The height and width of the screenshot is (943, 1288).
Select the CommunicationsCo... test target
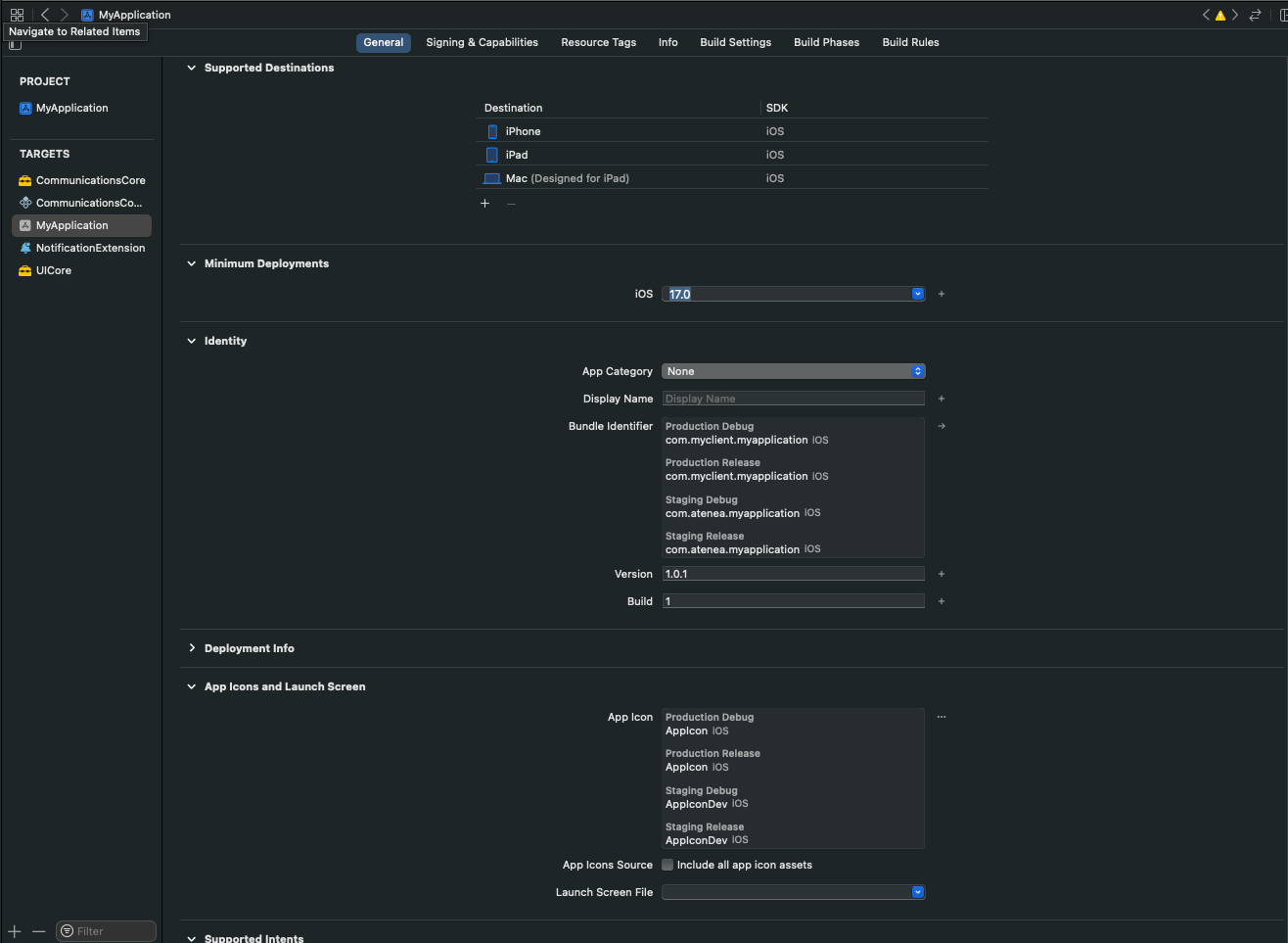[x=83, y=203]
